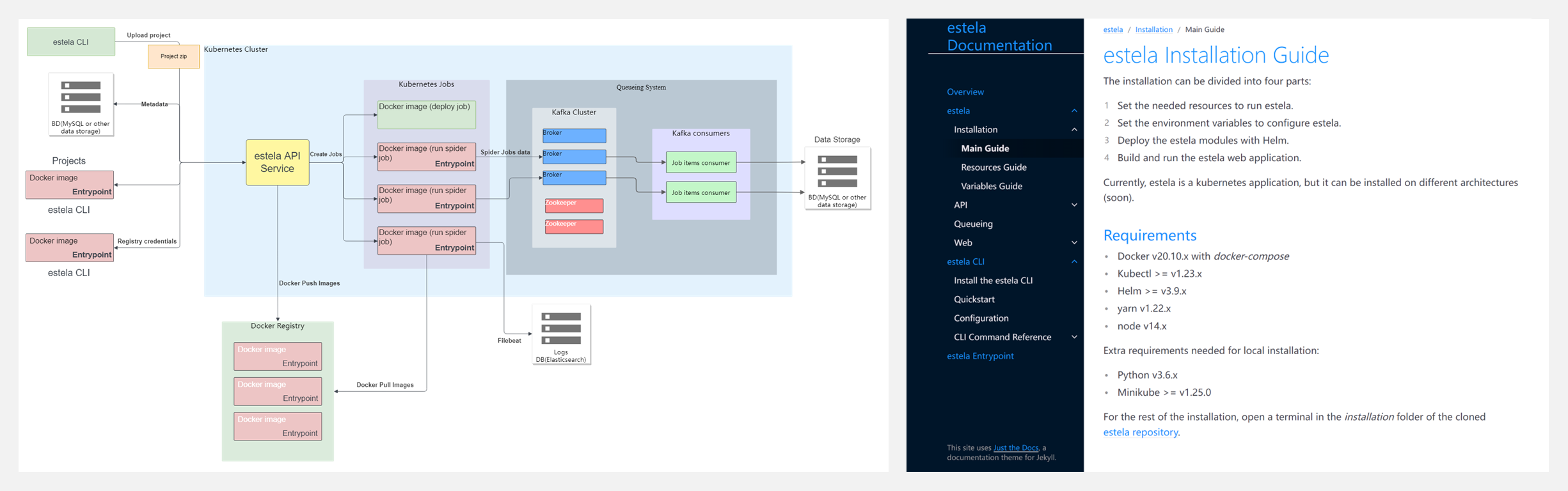Click the Queueing System label in diagram
Viewport: 1568px width, 491px height.
pyautogui.click(x=641, y=88)
